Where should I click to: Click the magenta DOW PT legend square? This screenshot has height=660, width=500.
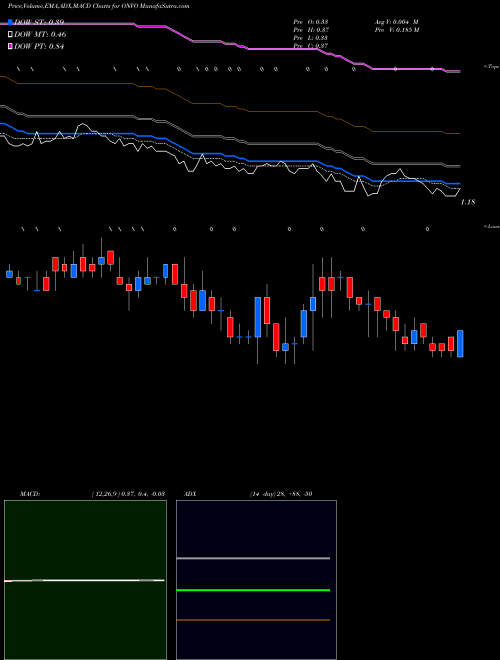pos(10,47)
